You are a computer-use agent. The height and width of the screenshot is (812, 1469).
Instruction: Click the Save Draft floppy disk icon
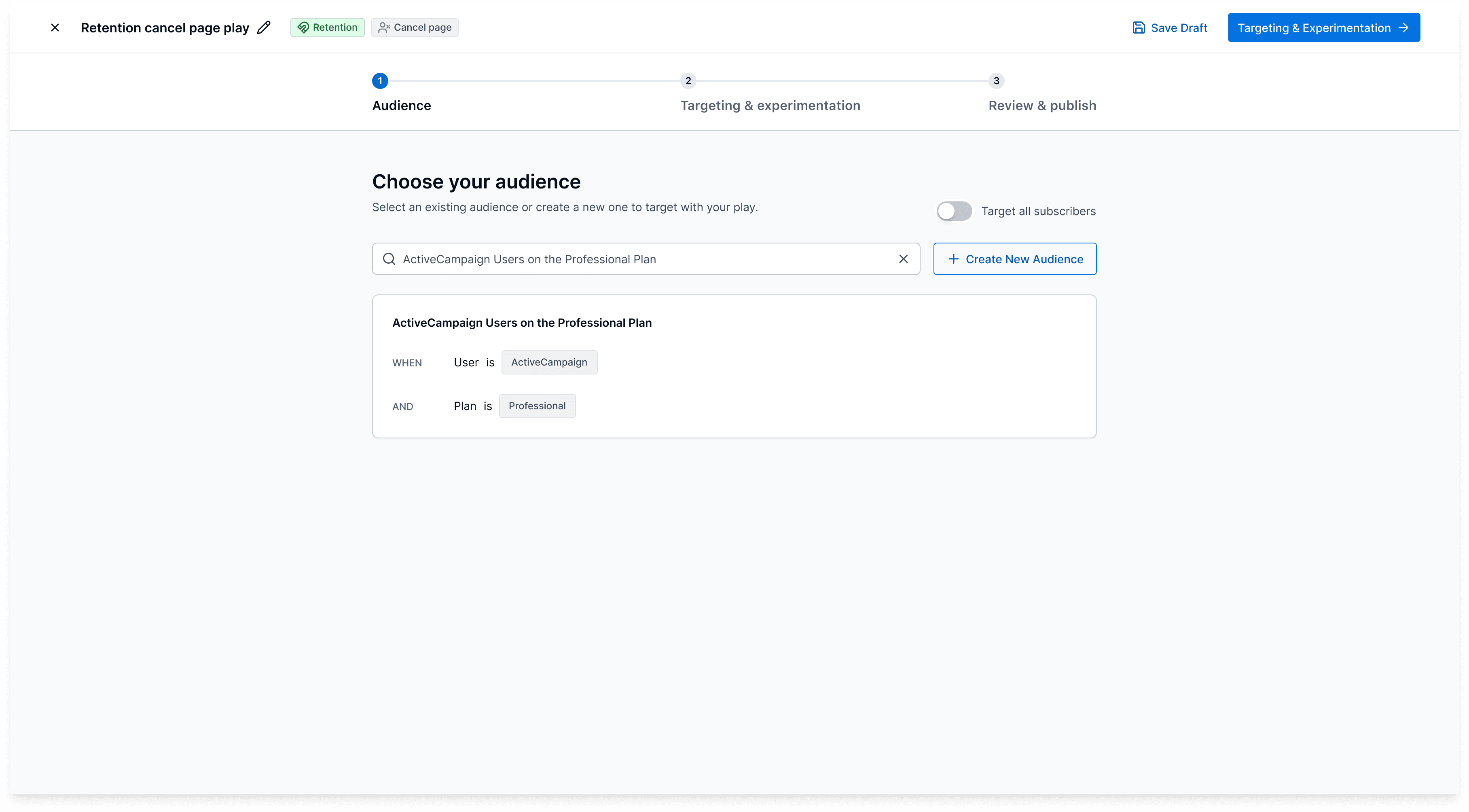[x=1138, y=27]
